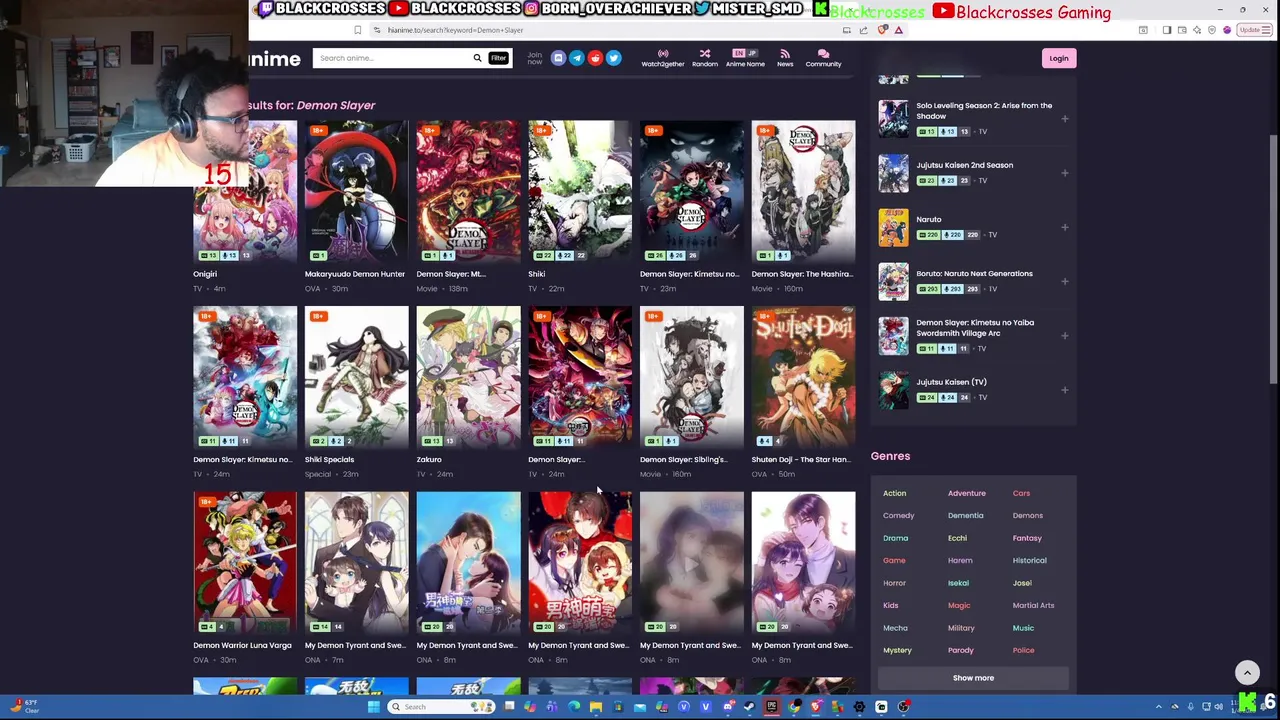
Task: Open Steam from taskbar
Action: click(749, 707)
